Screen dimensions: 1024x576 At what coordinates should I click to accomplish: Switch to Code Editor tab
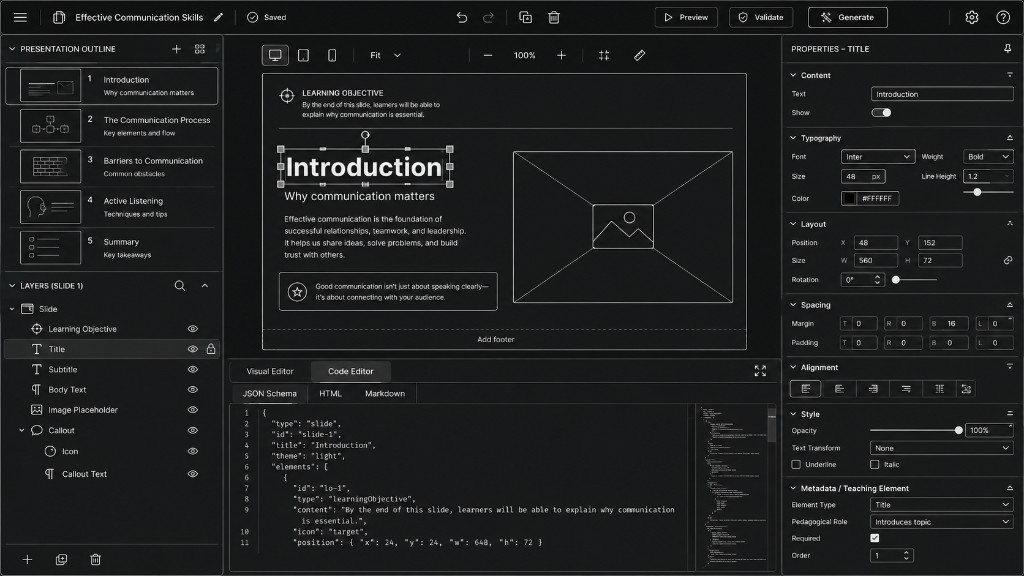point(351,371)
